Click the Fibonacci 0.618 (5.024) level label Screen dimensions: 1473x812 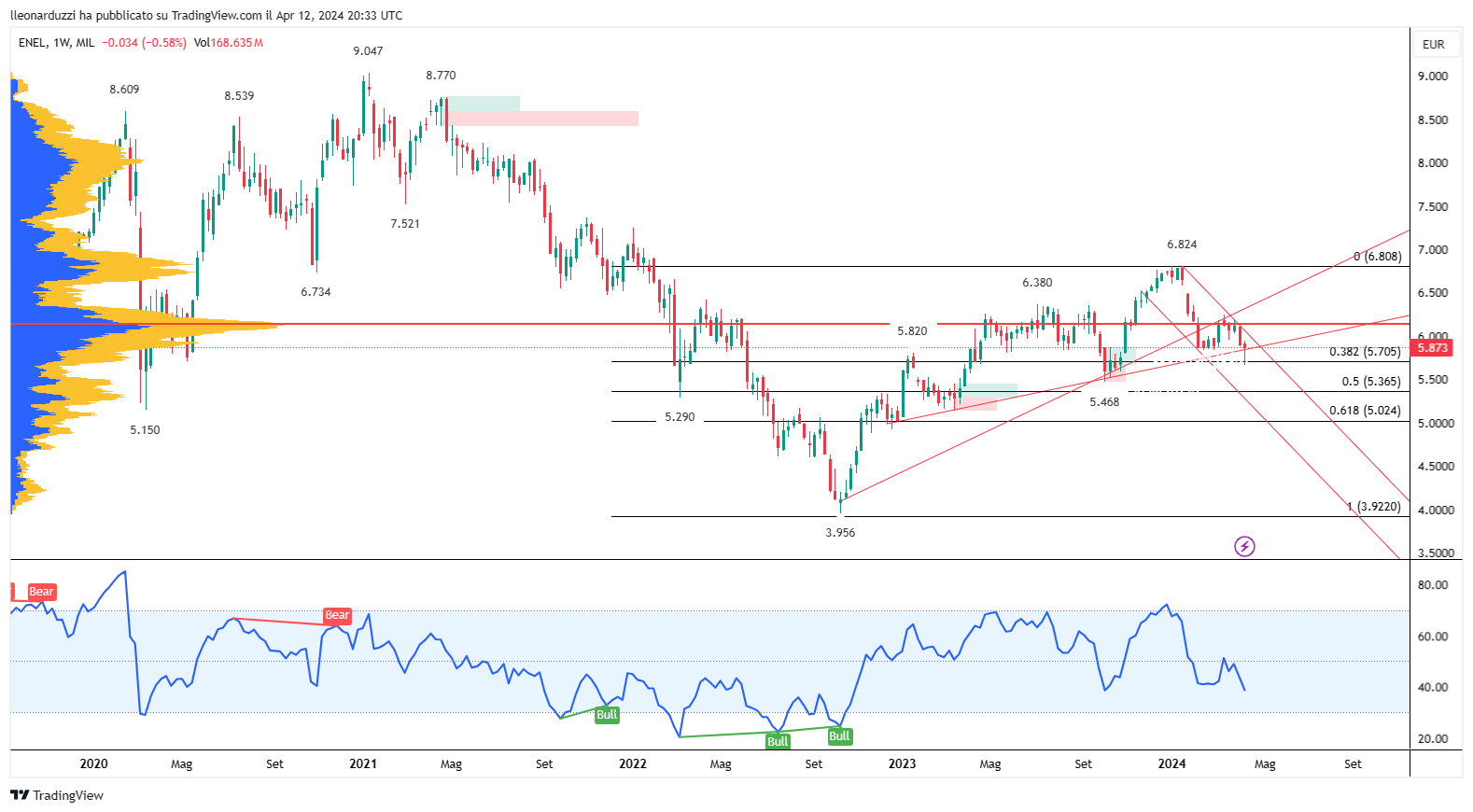[1365, 411]
